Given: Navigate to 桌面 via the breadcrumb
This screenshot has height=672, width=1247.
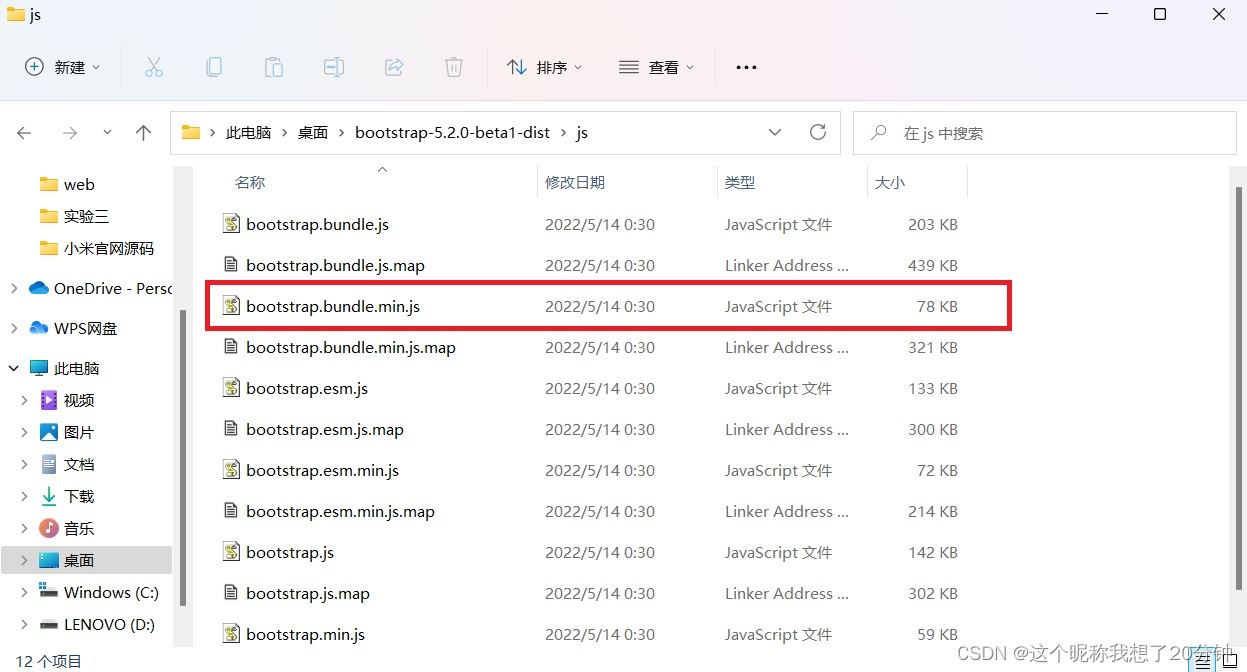Looking at the screenshot, I should [312, 131].
